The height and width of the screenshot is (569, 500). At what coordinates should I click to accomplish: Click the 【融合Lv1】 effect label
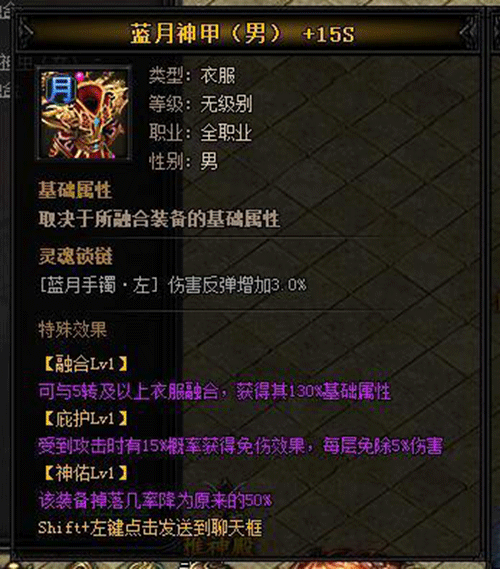(x=86, y=364)
